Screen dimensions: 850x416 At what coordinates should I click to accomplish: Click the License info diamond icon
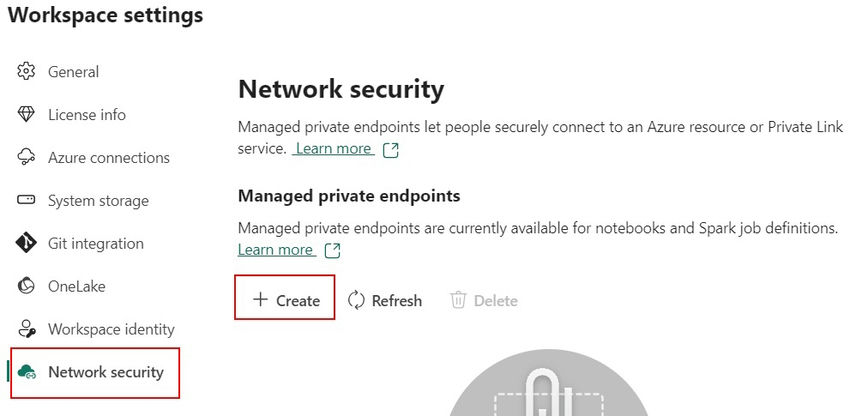[27, 115]
